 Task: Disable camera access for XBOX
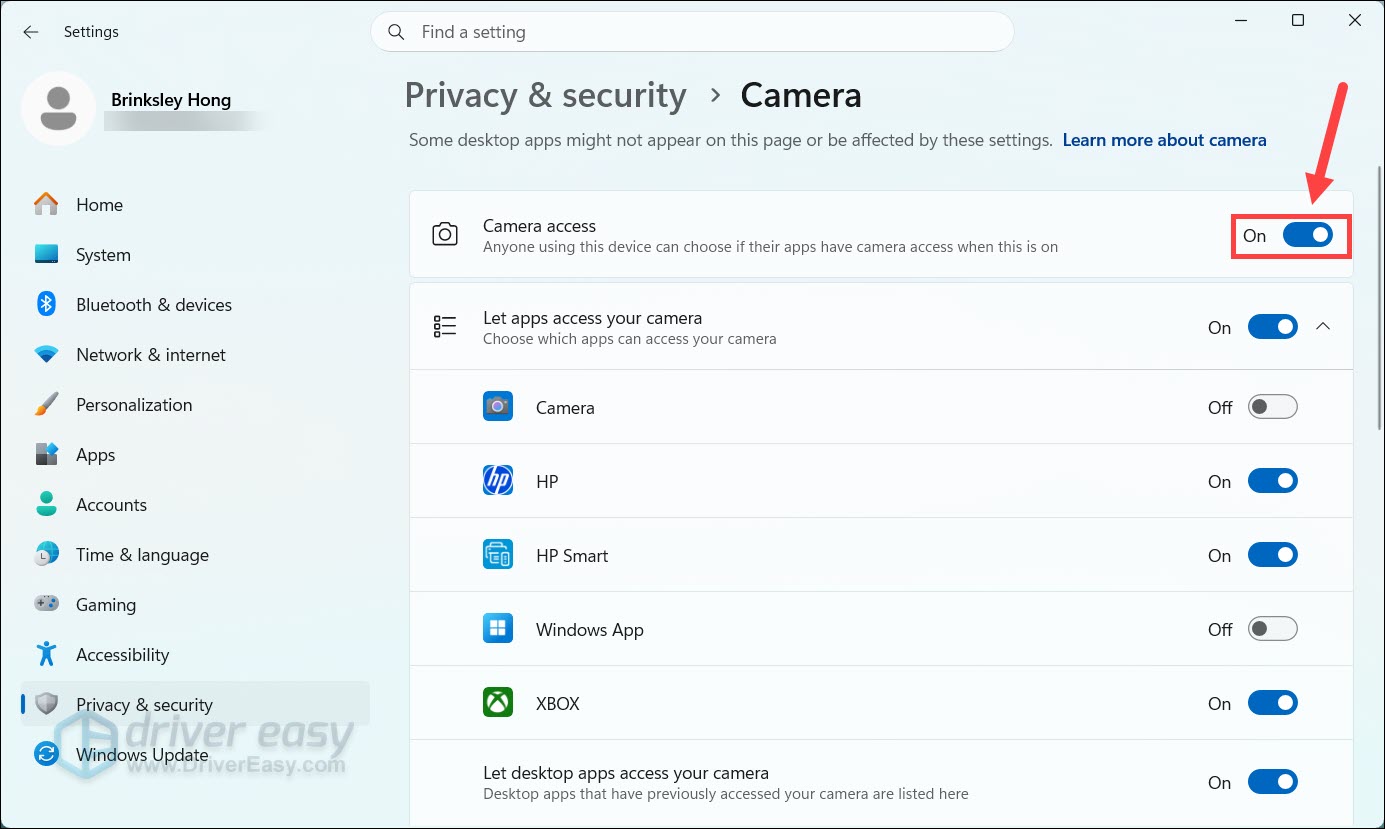click(x=1273, y=703)
